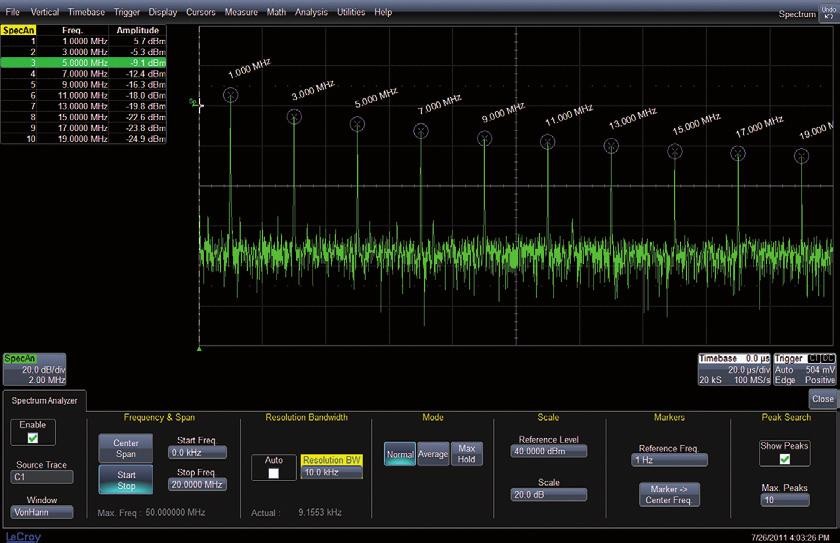Click the 17.000 MHz peak marker circle
840x543 pixels.
tap(738, 154)
